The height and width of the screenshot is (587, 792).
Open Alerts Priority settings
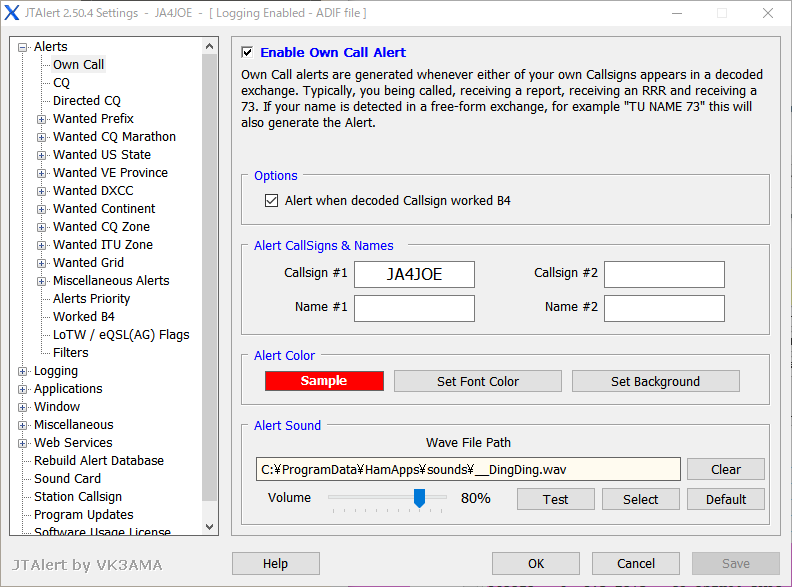click(91, 299)
